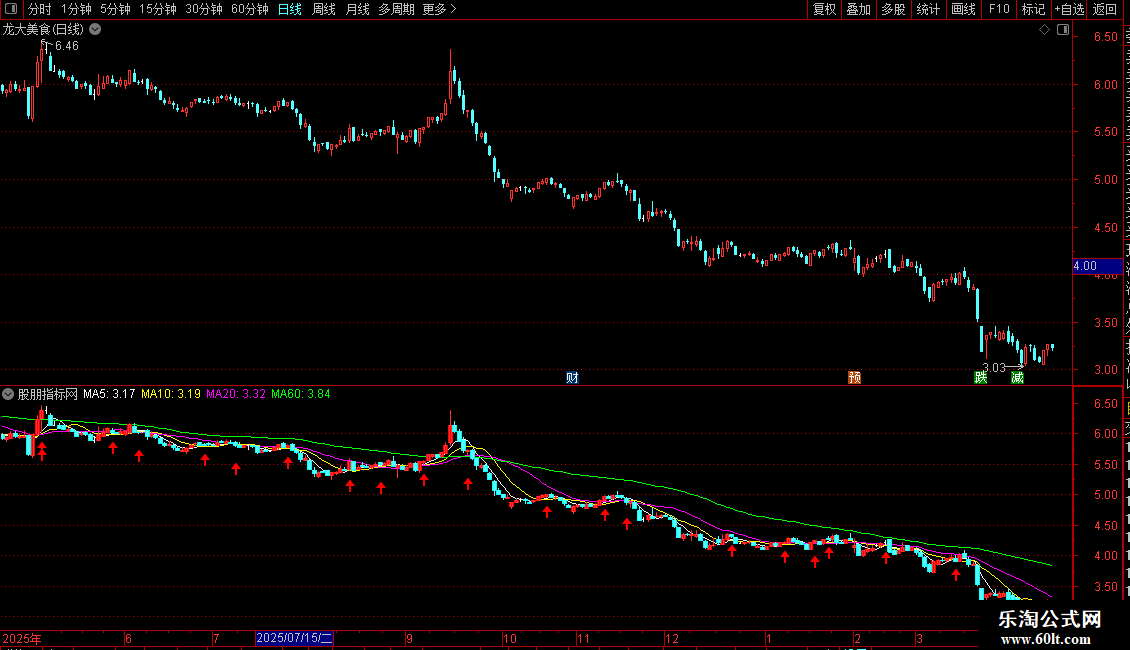The image size is (1130, 650).
Task: Click the 龙大美食(日线) chart title
Action: [43, 30]
